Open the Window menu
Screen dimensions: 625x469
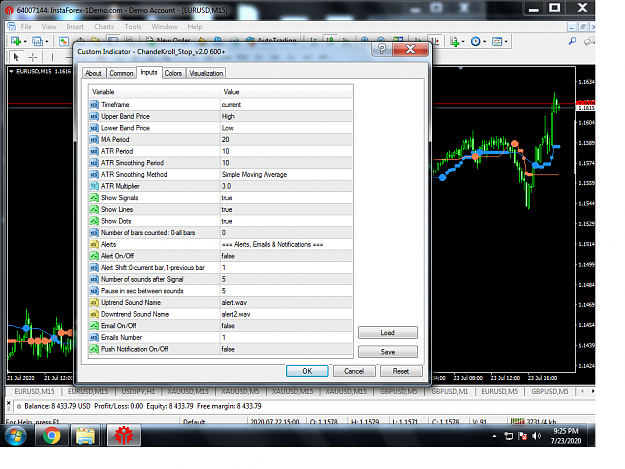164,27
